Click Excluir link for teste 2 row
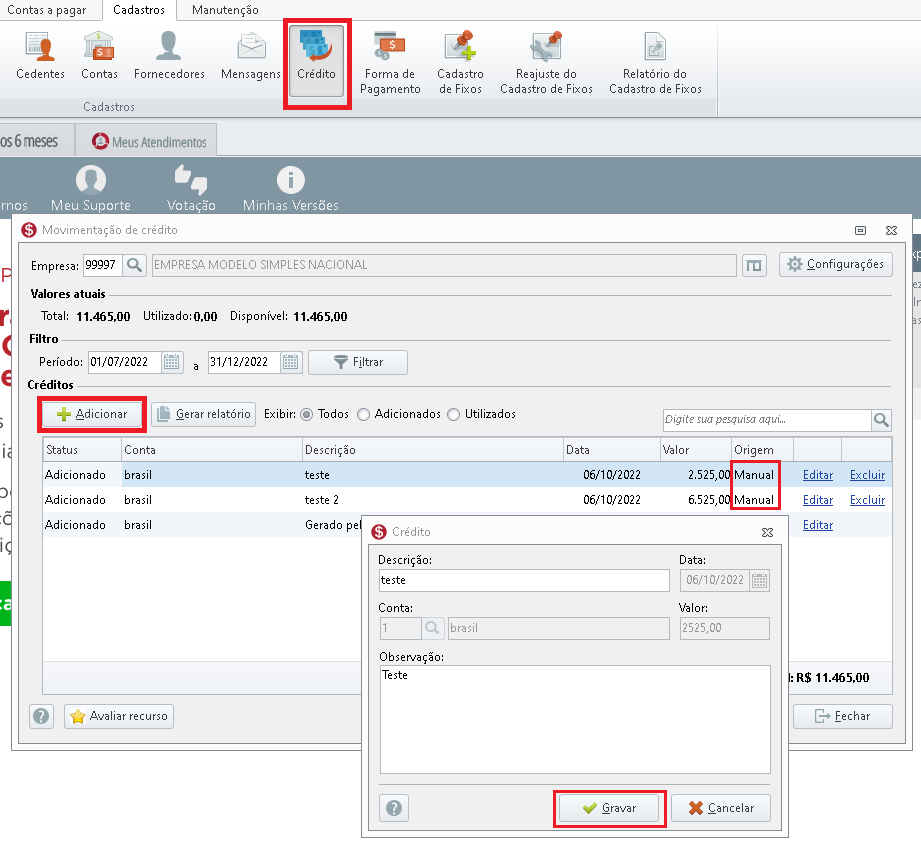 [867, 500]
